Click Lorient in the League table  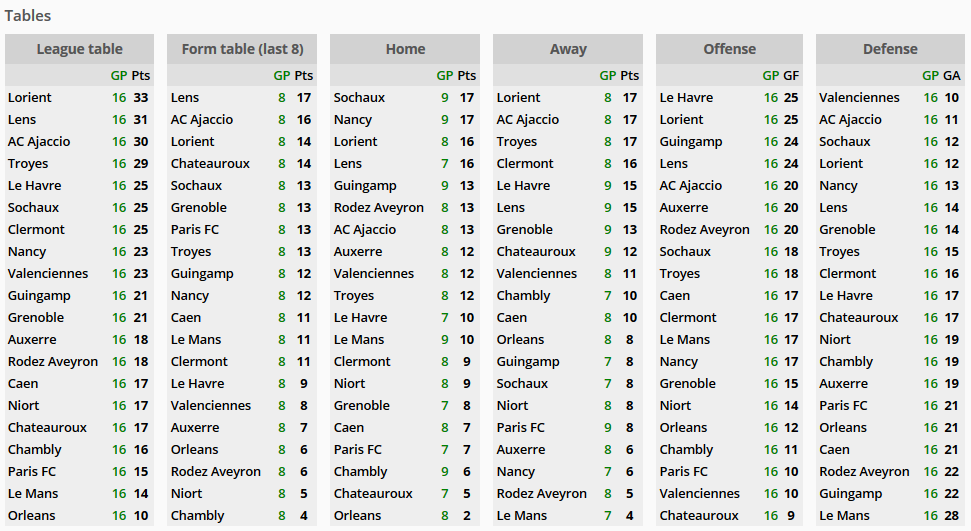pos(30,98)
